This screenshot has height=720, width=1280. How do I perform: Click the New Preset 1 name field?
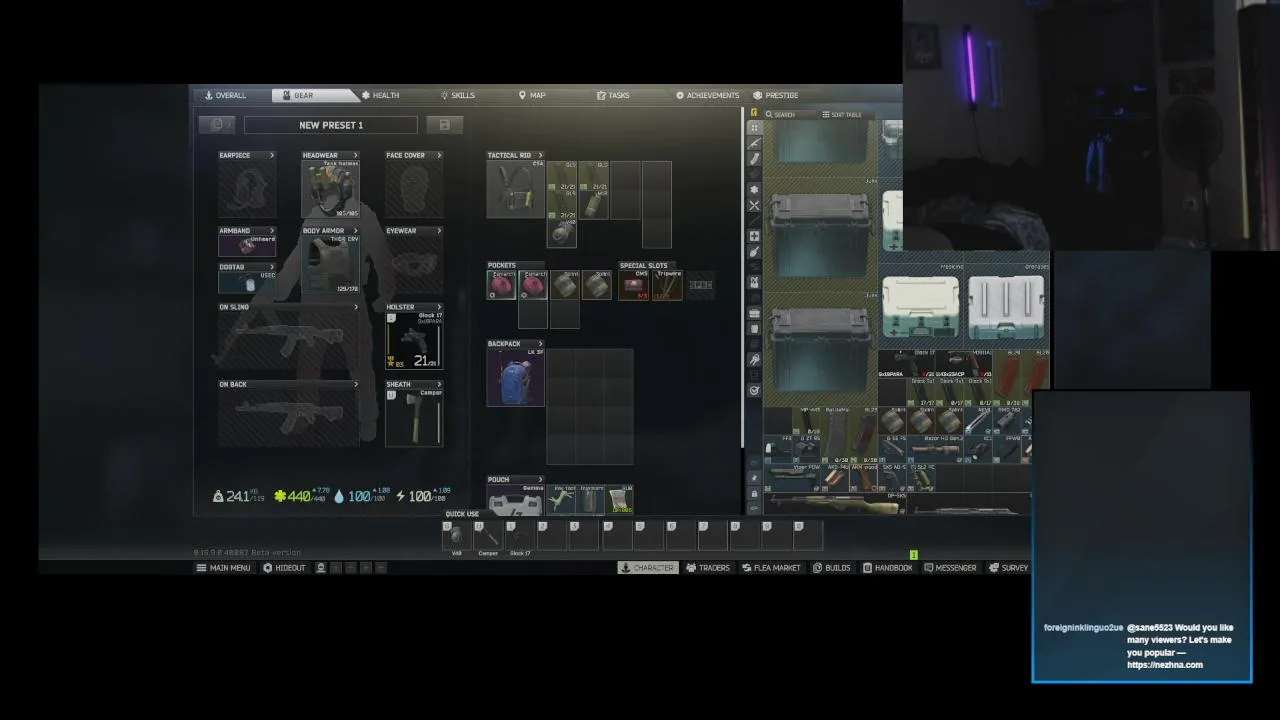(331, 125)
